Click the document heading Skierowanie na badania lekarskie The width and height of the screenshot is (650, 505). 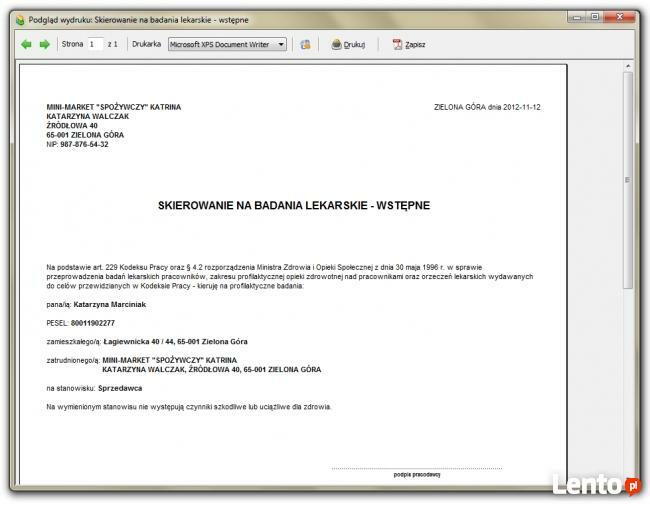click(x=294, y=205)
